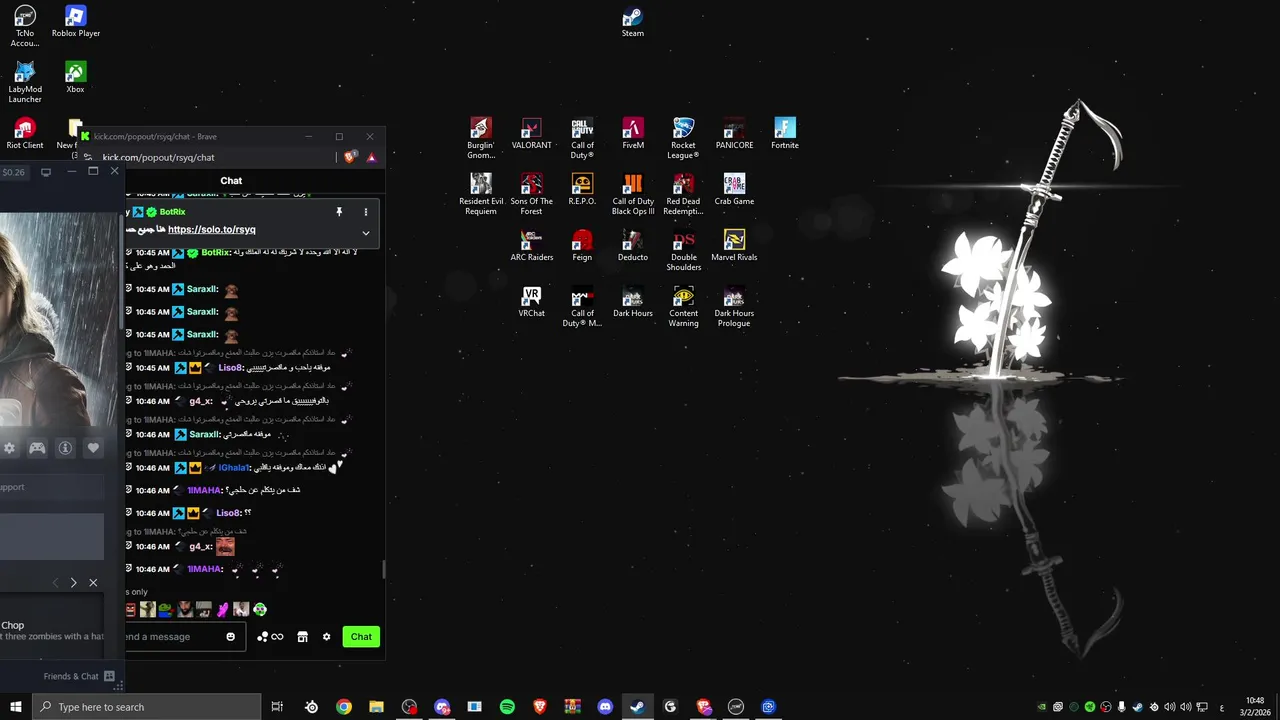Collapse the pinned message chevron
Image resolution: width=1280 pixels, height=720 pixels.
(365, 233)
